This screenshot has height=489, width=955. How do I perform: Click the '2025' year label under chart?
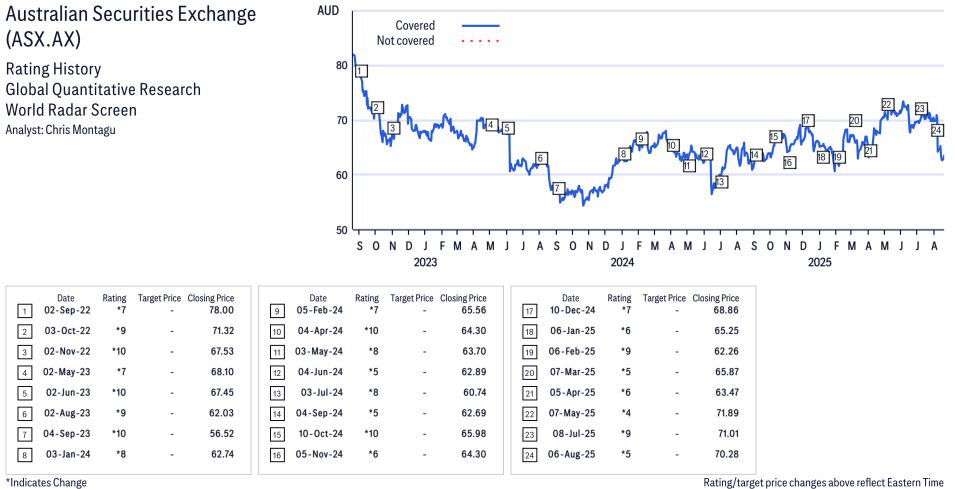(x=820, y=262)
